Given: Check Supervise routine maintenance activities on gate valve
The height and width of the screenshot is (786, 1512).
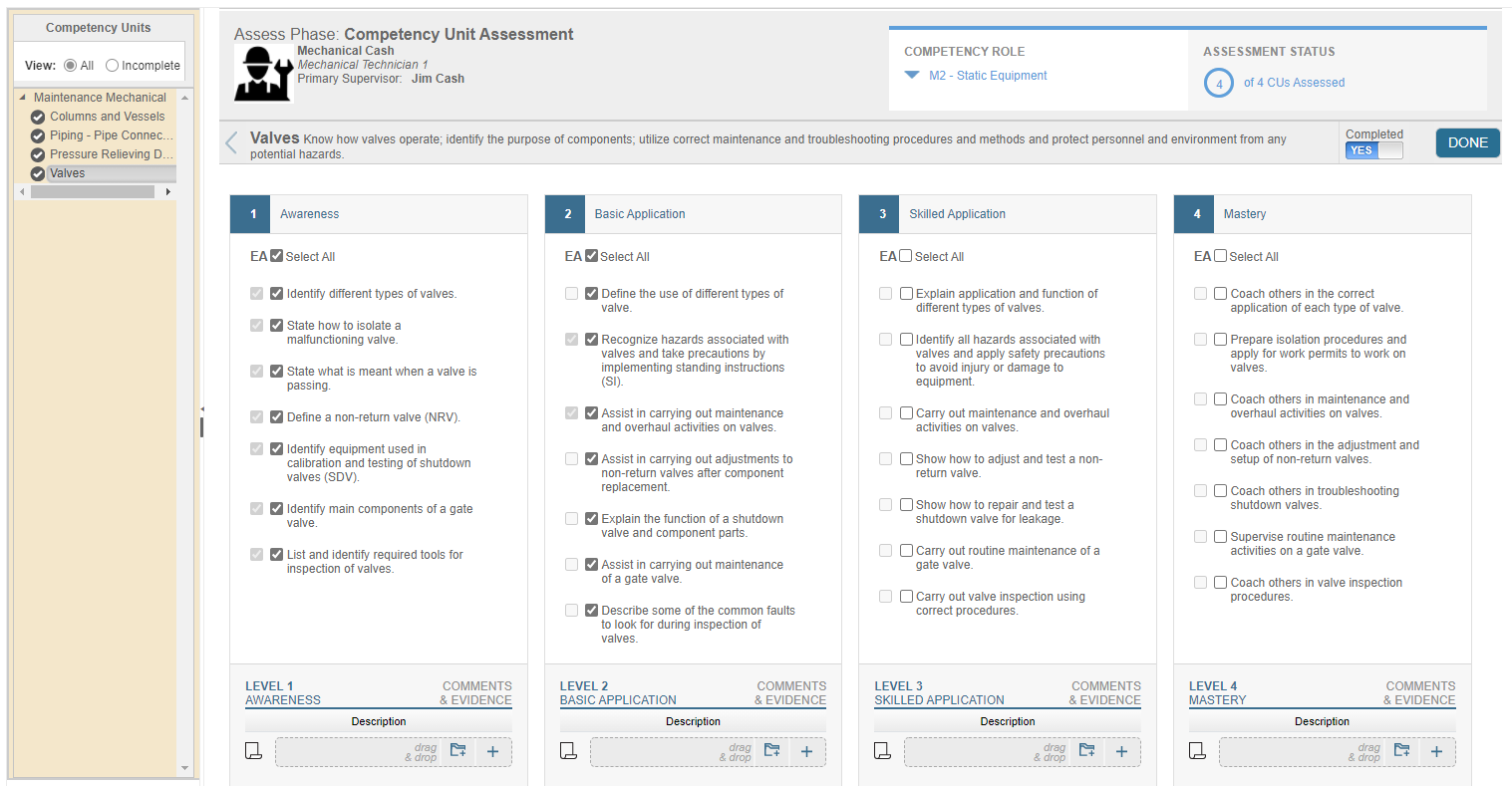Looking at the screenshot, I should point(1220,537).
